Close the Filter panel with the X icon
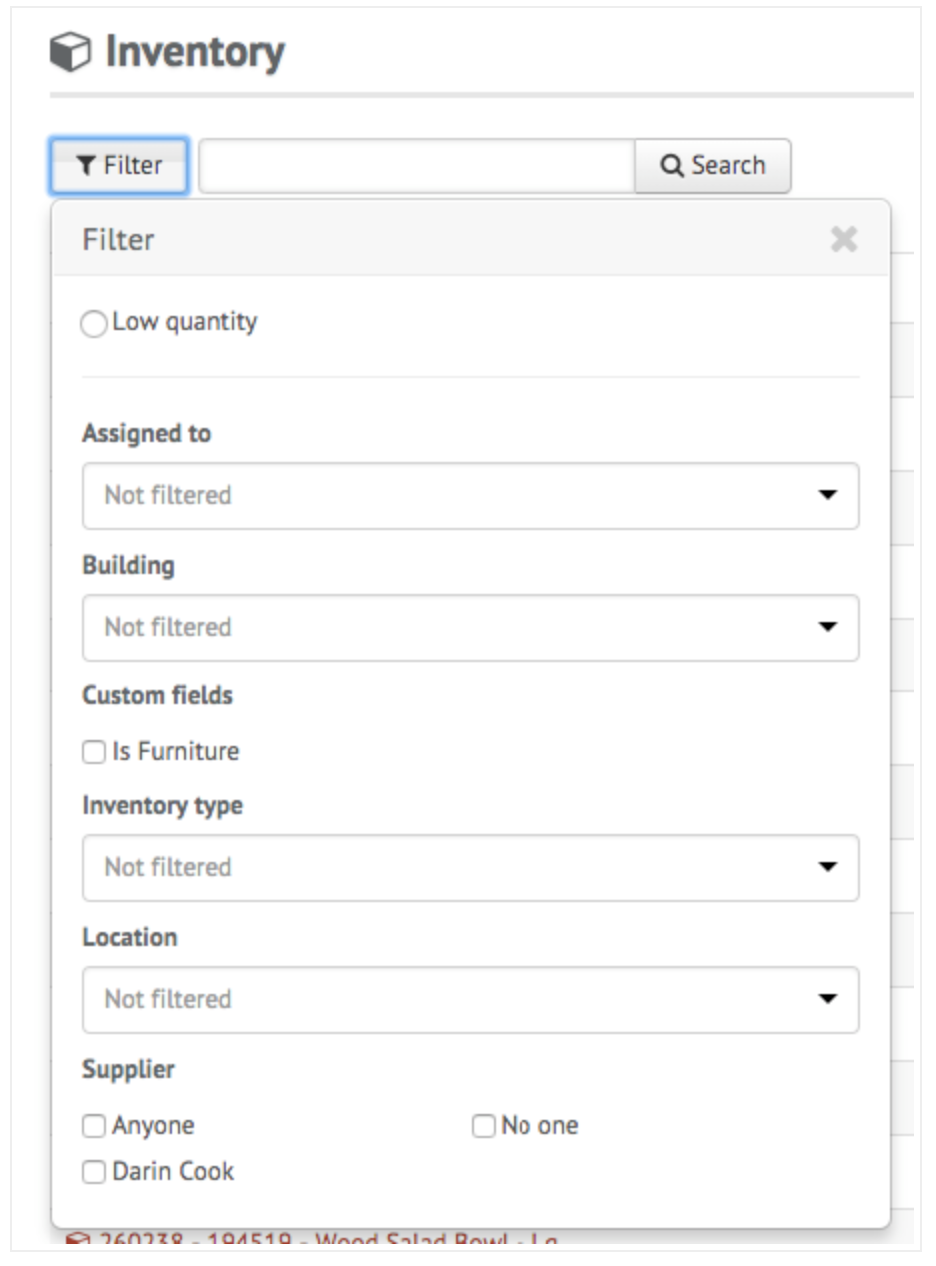 click(843, 239)
